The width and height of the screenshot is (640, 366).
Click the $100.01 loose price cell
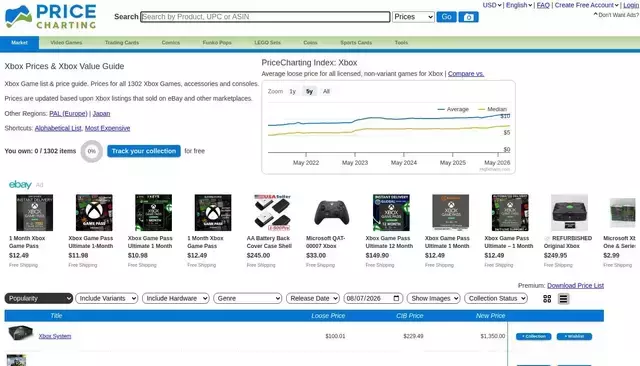coord(335,336)
